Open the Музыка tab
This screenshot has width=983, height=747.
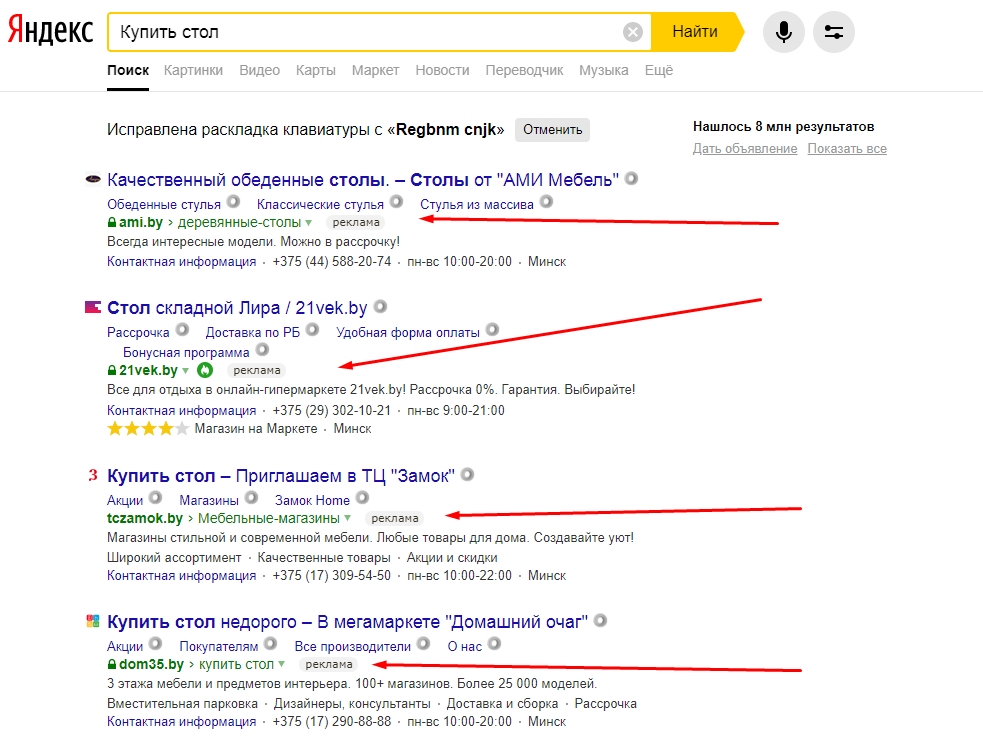click(604, 70)
